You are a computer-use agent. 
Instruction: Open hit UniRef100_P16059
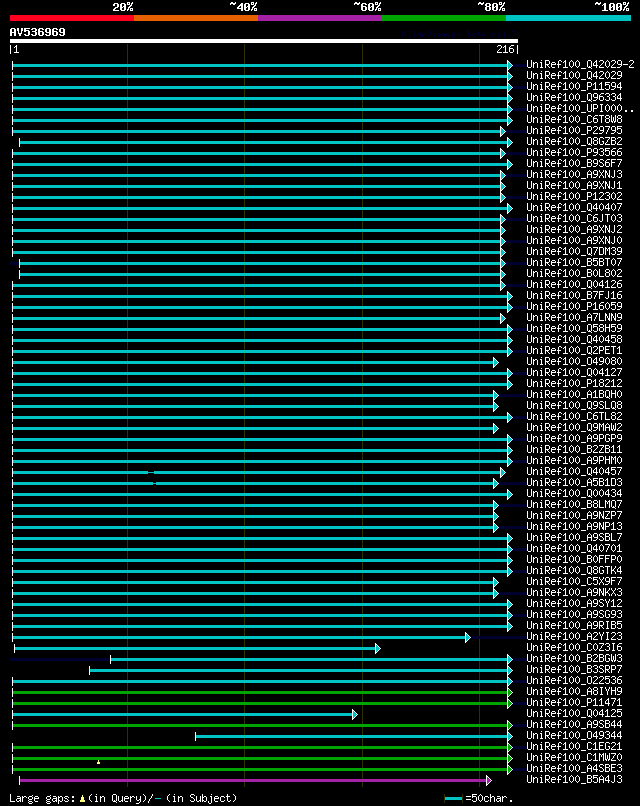574,306
